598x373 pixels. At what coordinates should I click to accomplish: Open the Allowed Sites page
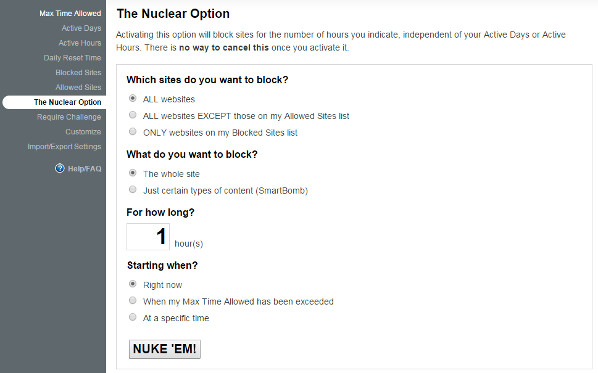(78, 87)
